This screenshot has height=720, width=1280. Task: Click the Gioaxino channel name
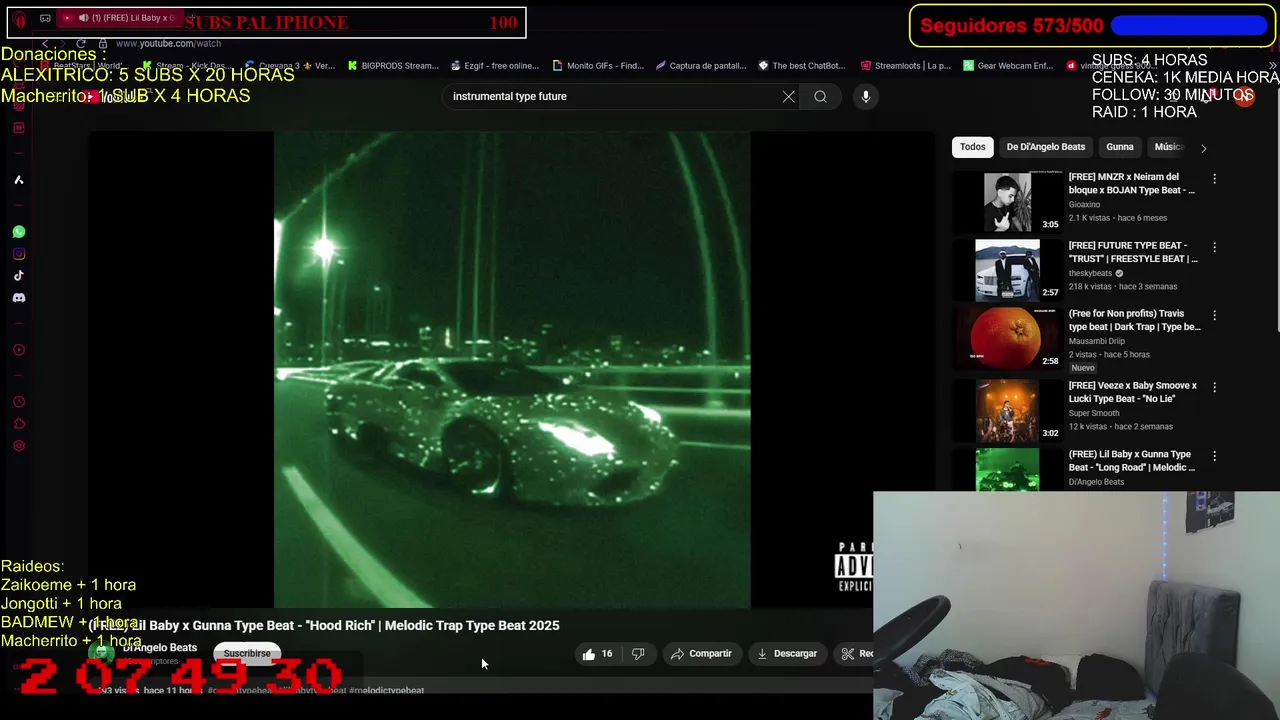click(1084, 205)
